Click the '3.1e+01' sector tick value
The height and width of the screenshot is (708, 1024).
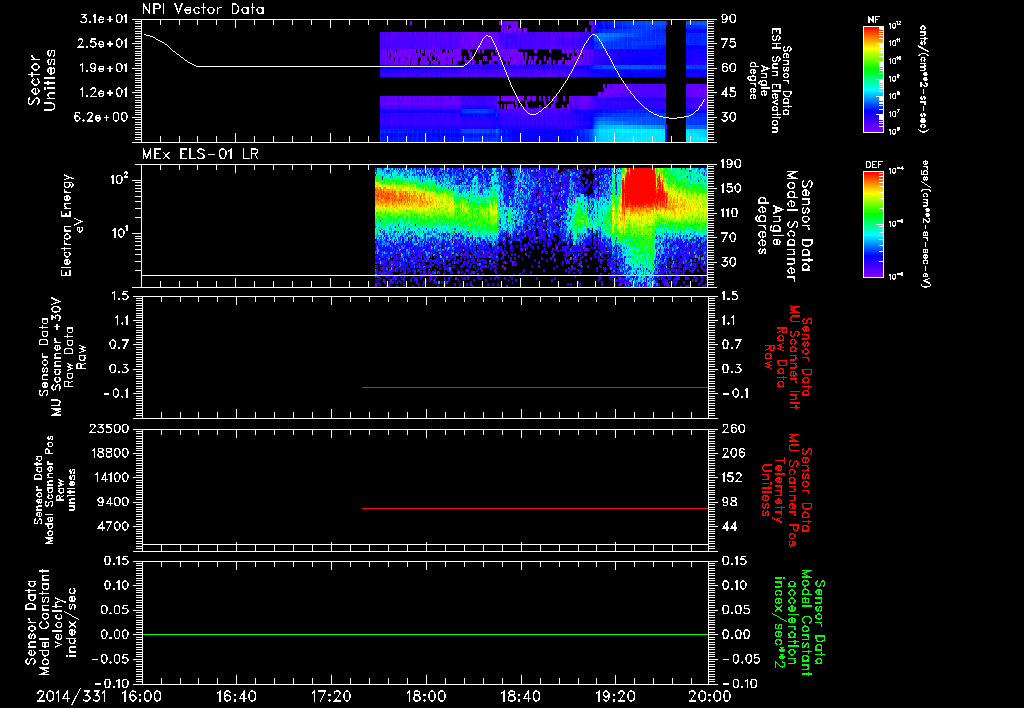click(104, 19)
